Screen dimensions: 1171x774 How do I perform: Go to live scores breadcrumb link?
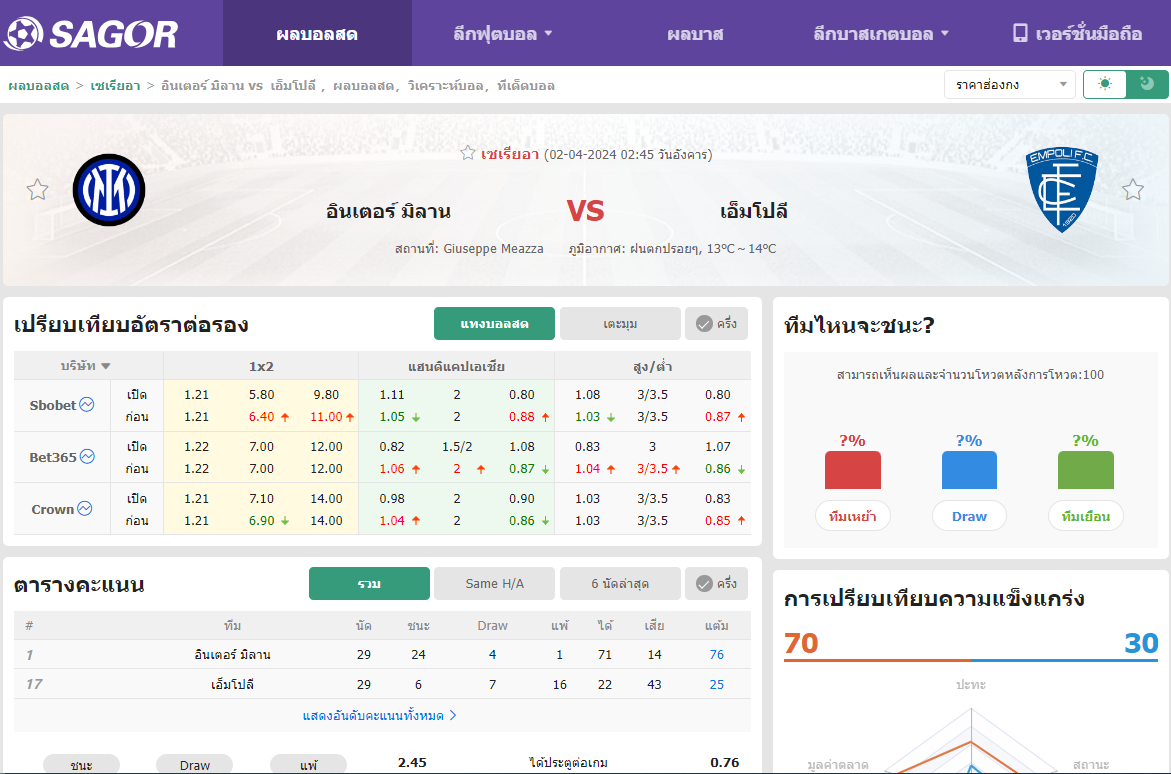39,85
